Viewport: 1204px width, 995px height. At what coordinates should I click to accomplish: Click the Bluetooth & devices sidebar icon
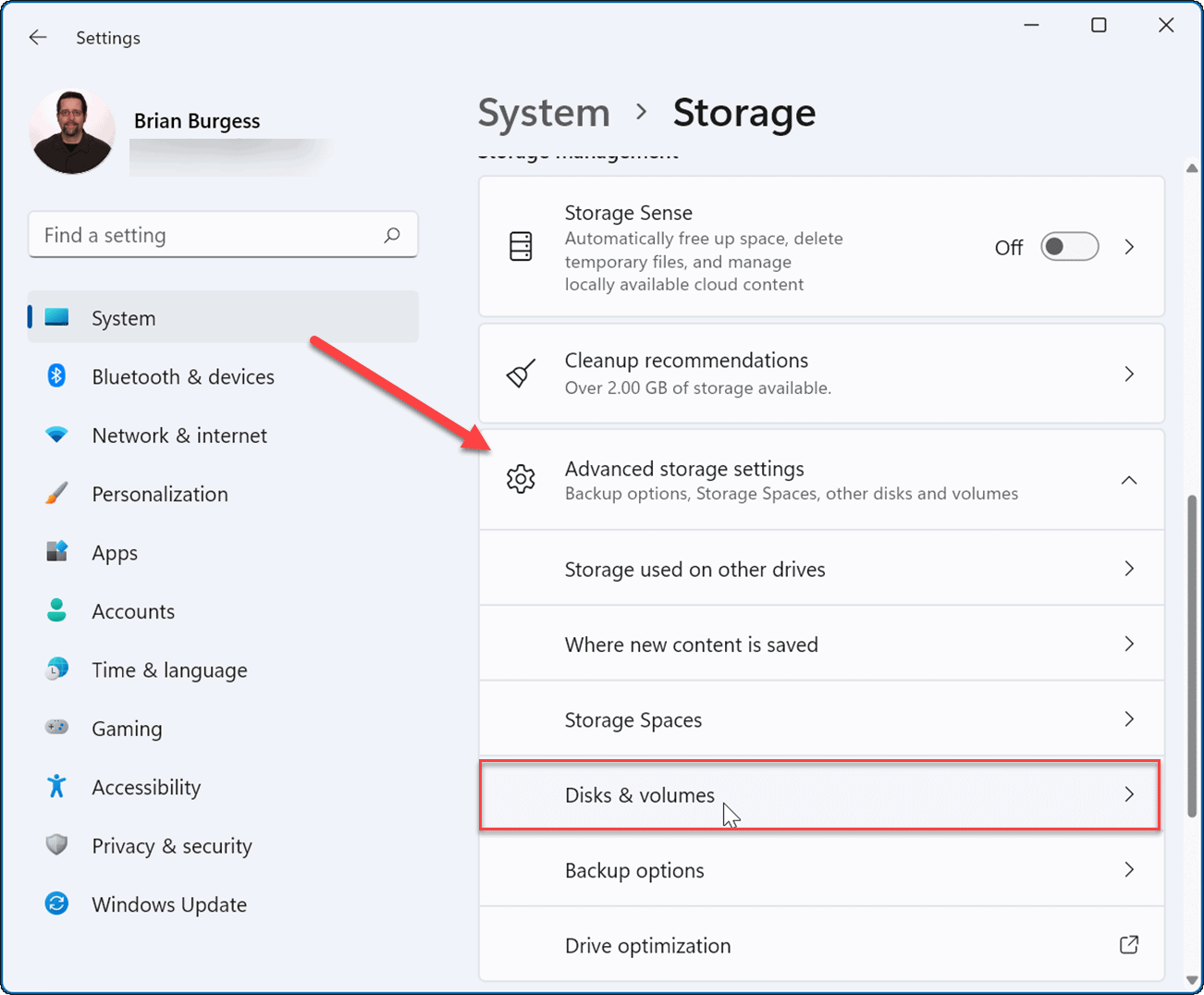[x=56, y=376]
